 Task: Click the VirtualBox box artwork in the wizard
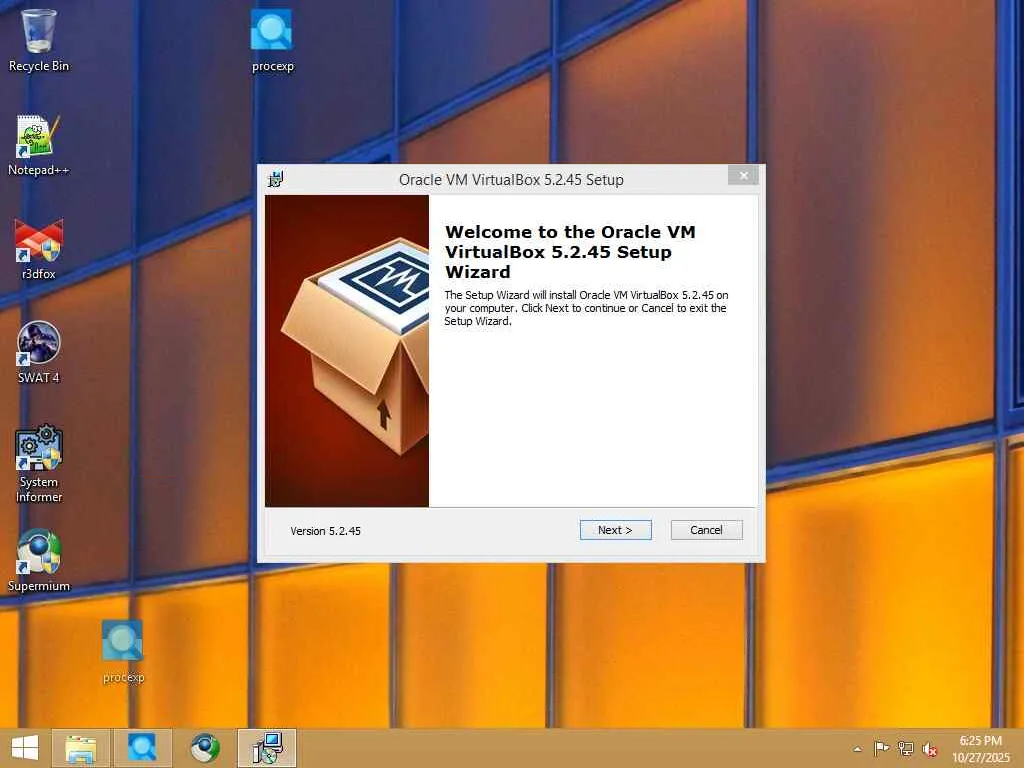[x=347, y=351]
